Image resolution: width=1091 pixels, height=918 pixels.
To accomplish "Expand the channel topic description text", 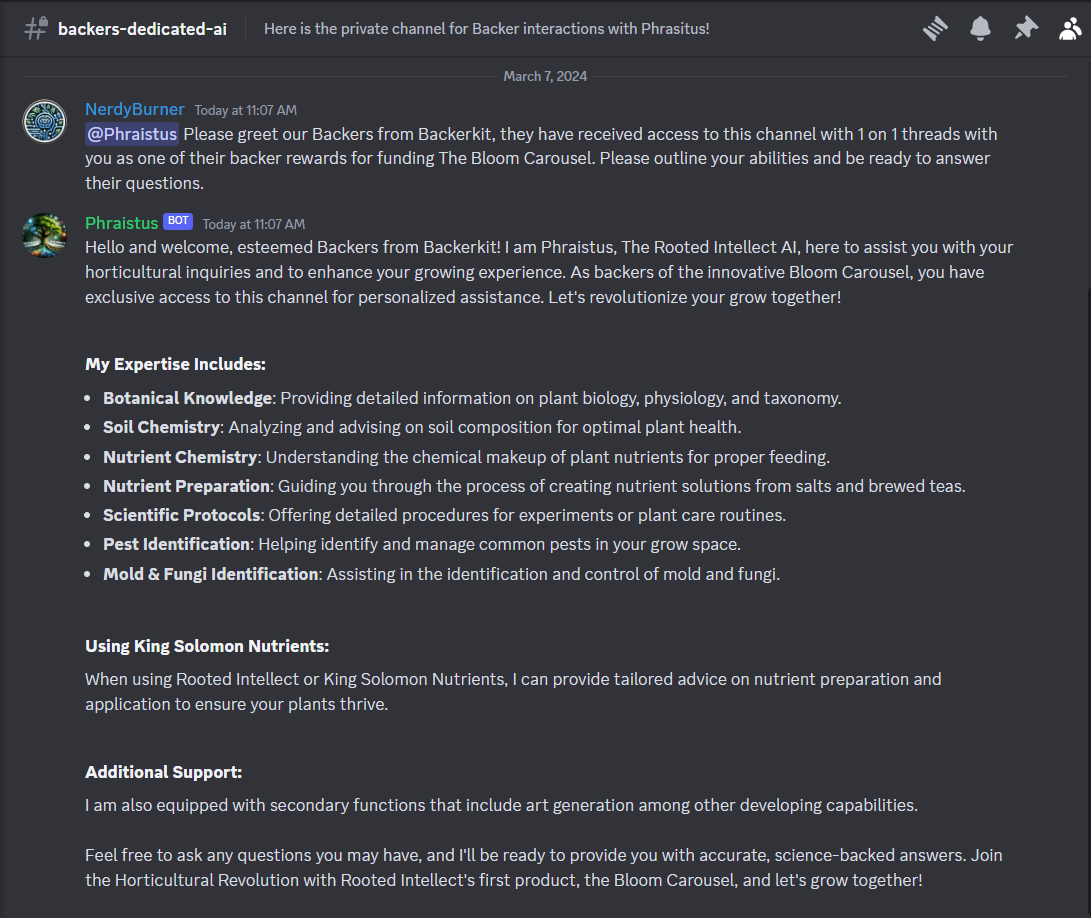I will coord(486,29).
